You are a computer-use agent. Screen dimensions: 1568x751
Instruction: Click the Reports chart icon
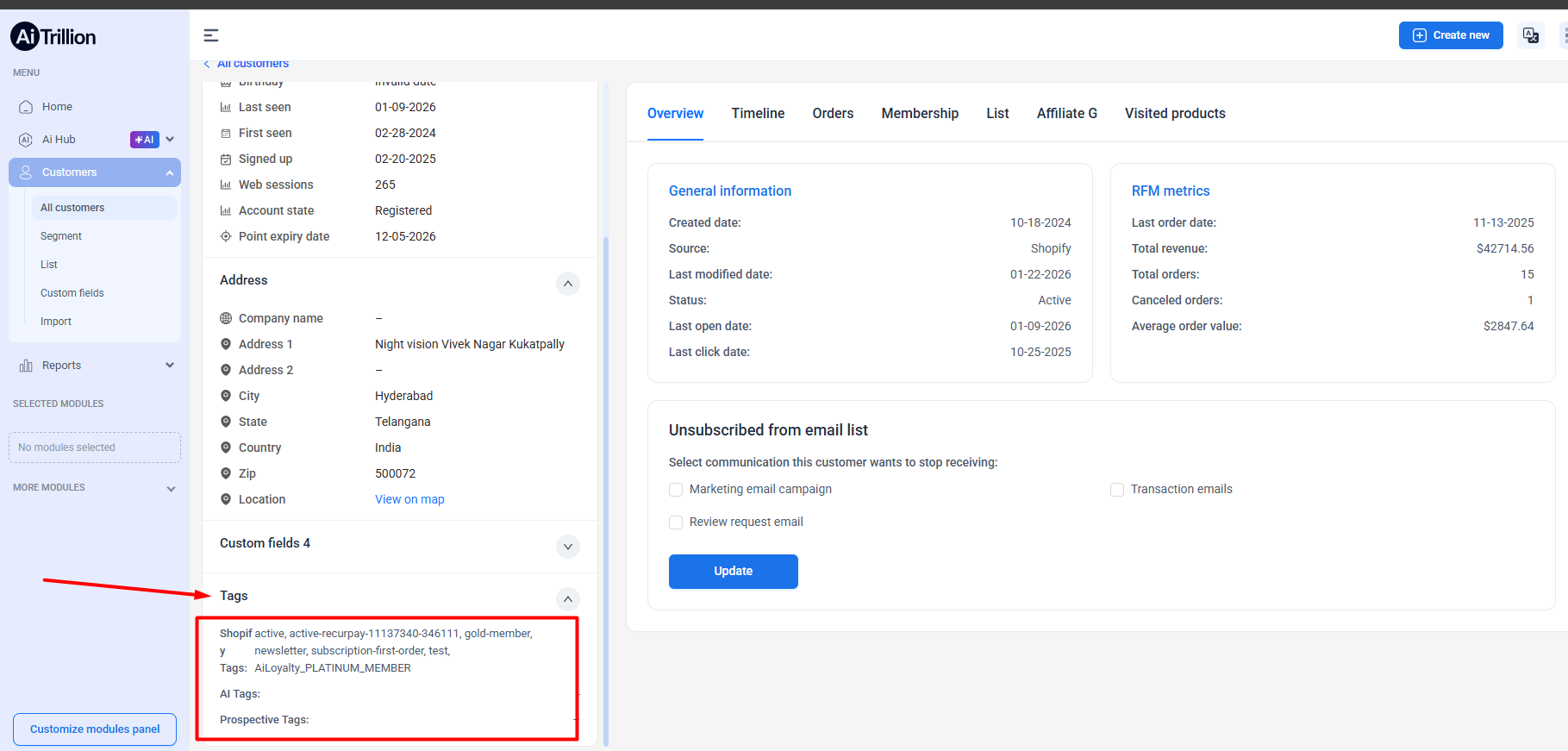click(26, 366)
